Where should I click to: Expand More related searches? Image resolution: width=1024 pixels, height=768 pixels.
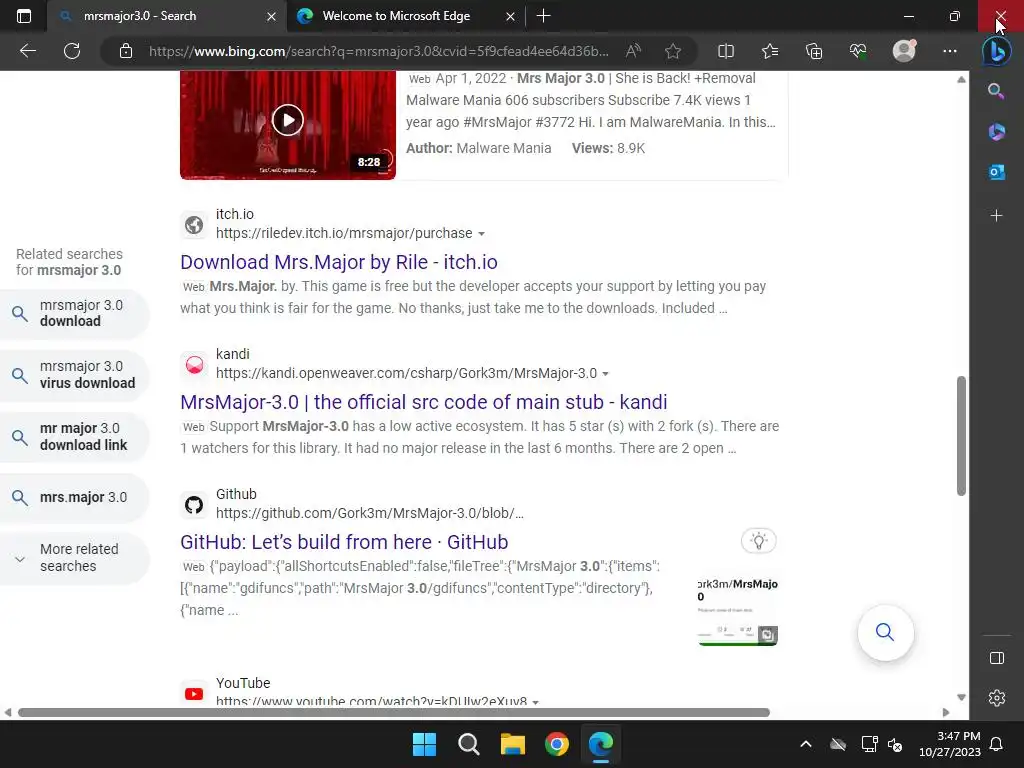click(x=74, y=558)
